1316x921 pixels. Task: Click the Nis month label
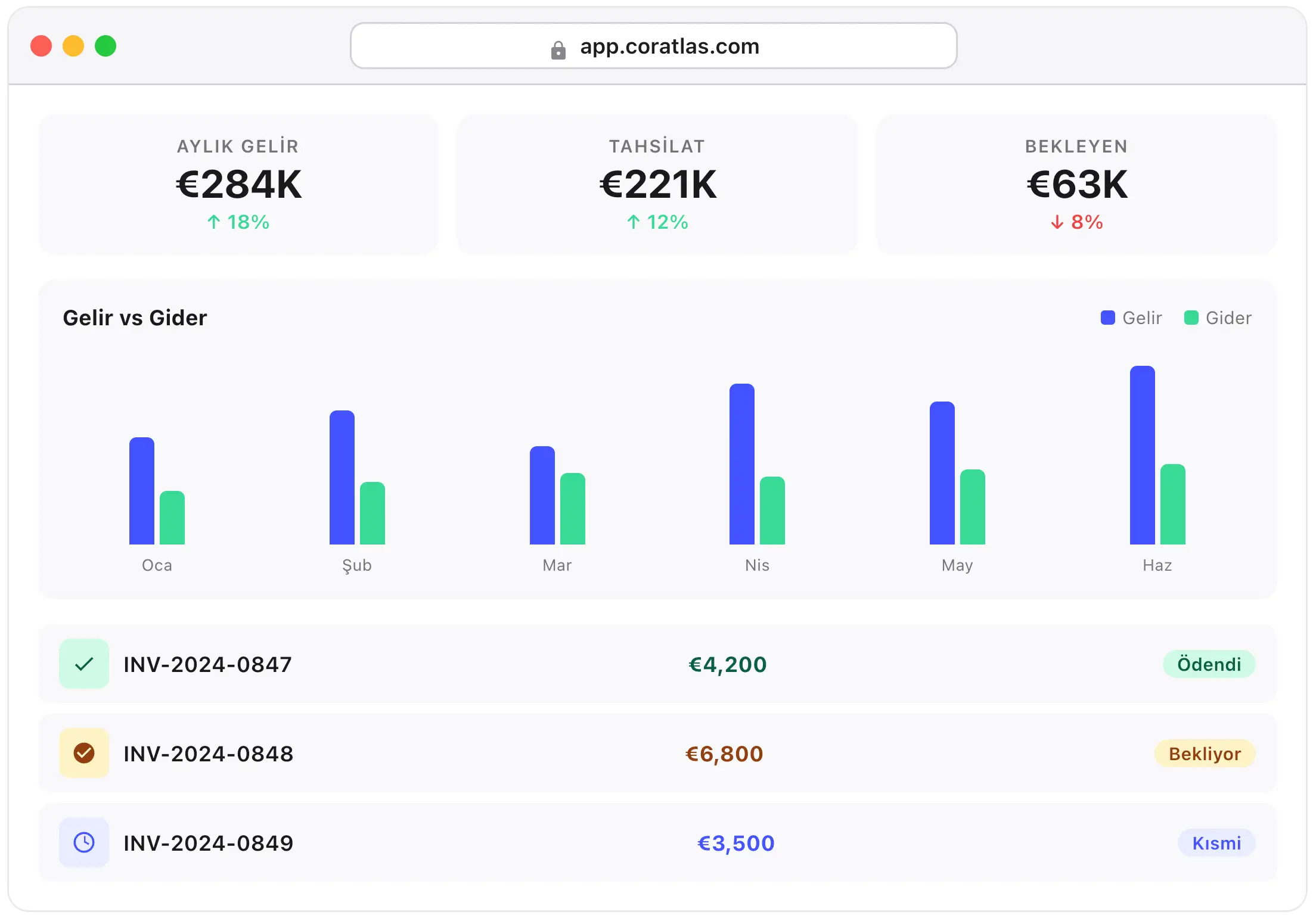coord(757,565)
